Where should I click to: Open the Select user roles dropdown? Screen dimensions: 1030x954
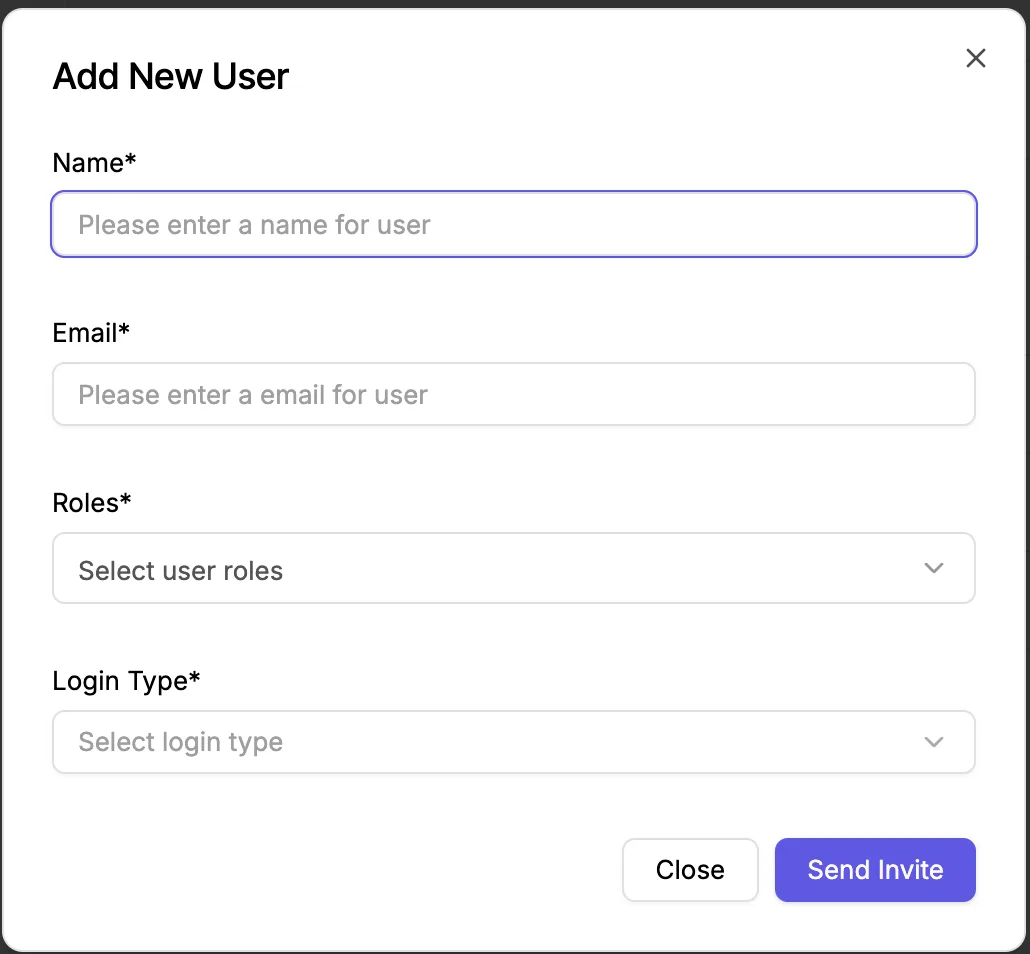click(514, 568)
